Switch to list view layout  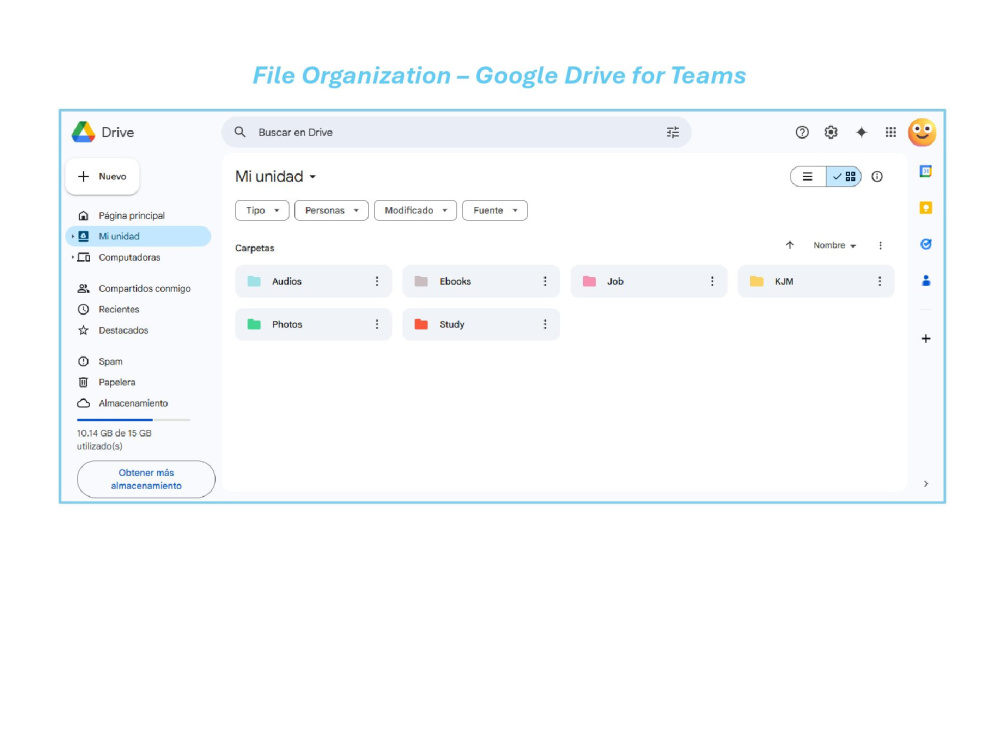[x=808, y=177]
